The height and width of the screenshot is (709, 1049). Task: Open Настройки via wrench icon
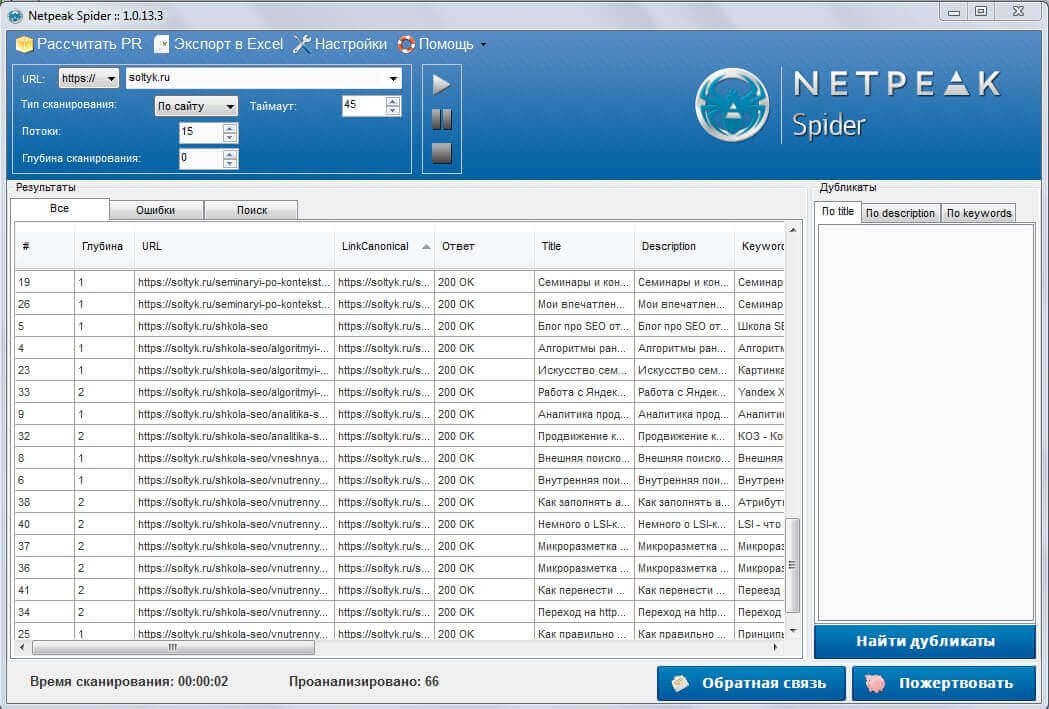pyautogui.click(x=302, y=44)
